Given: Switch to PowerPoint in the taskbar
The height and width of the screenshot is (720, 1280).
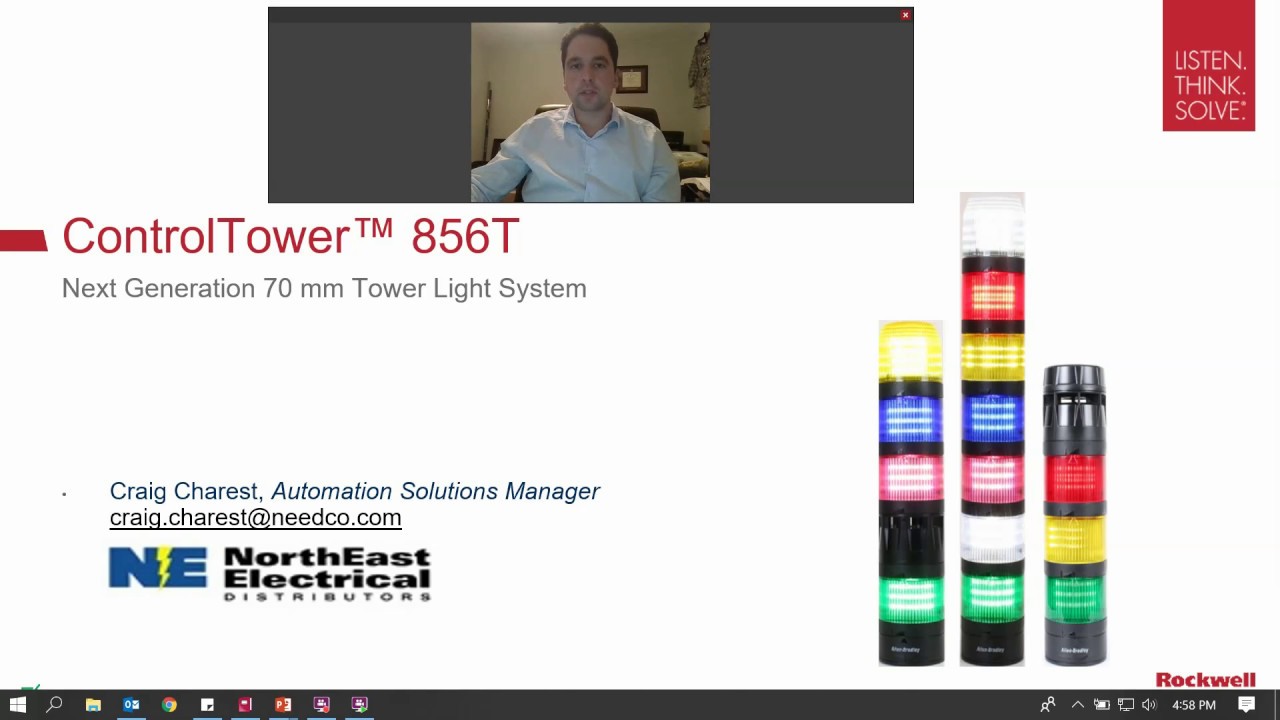Looking at the screenshot, I should [283, 705].
